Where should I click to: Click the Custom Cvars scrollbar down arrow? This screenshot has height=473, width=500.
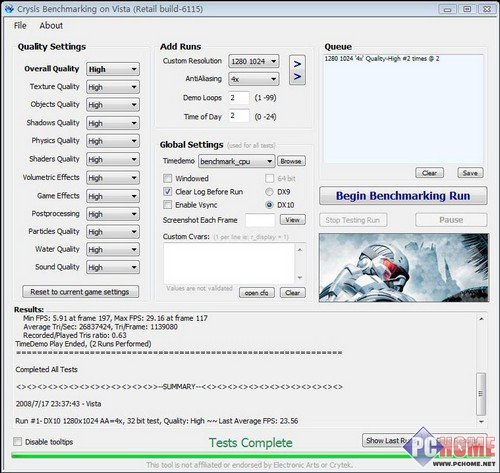tap(300, 277)
